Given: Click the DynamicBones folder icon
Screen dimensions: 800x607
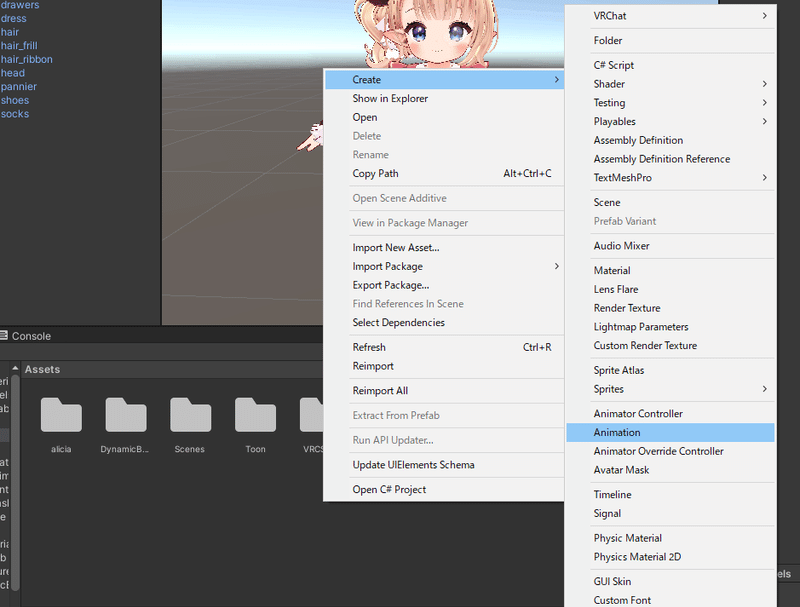Looking at the screenshot, I should tap(125, 415).
